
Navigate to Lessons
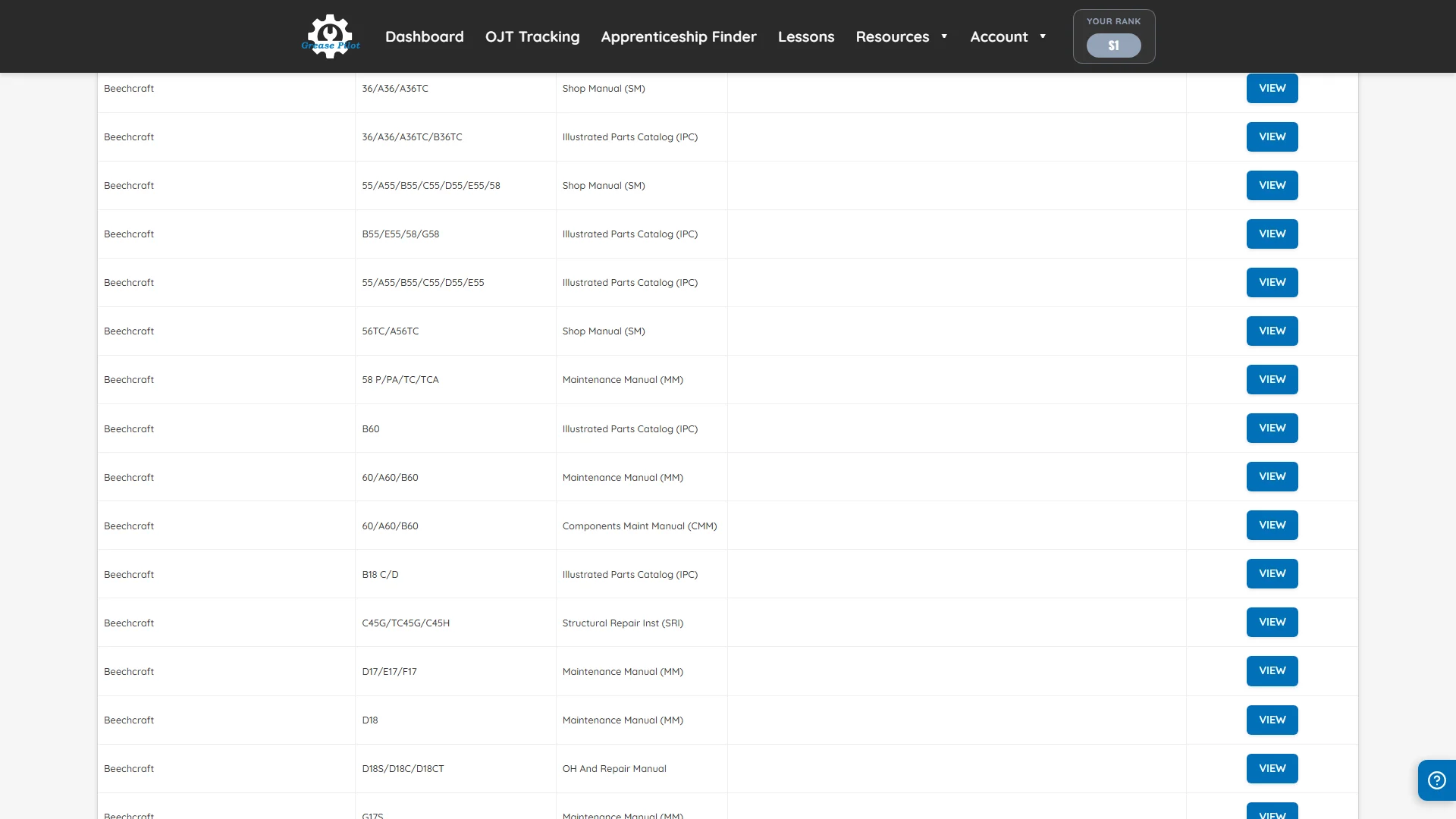pos(806,36)
